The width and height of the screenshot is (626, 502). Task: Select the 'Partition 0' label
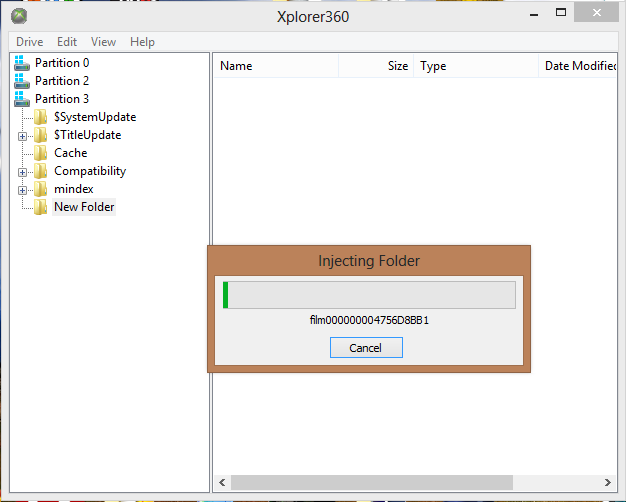click(x=62, y=63)
